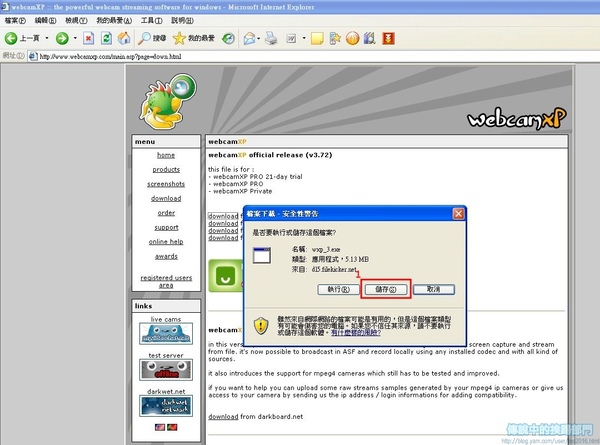Viewport: 600px width, 445px height.
Task: Open the Favorites (我的最愛) menu
Action: (x=114, y=20)
